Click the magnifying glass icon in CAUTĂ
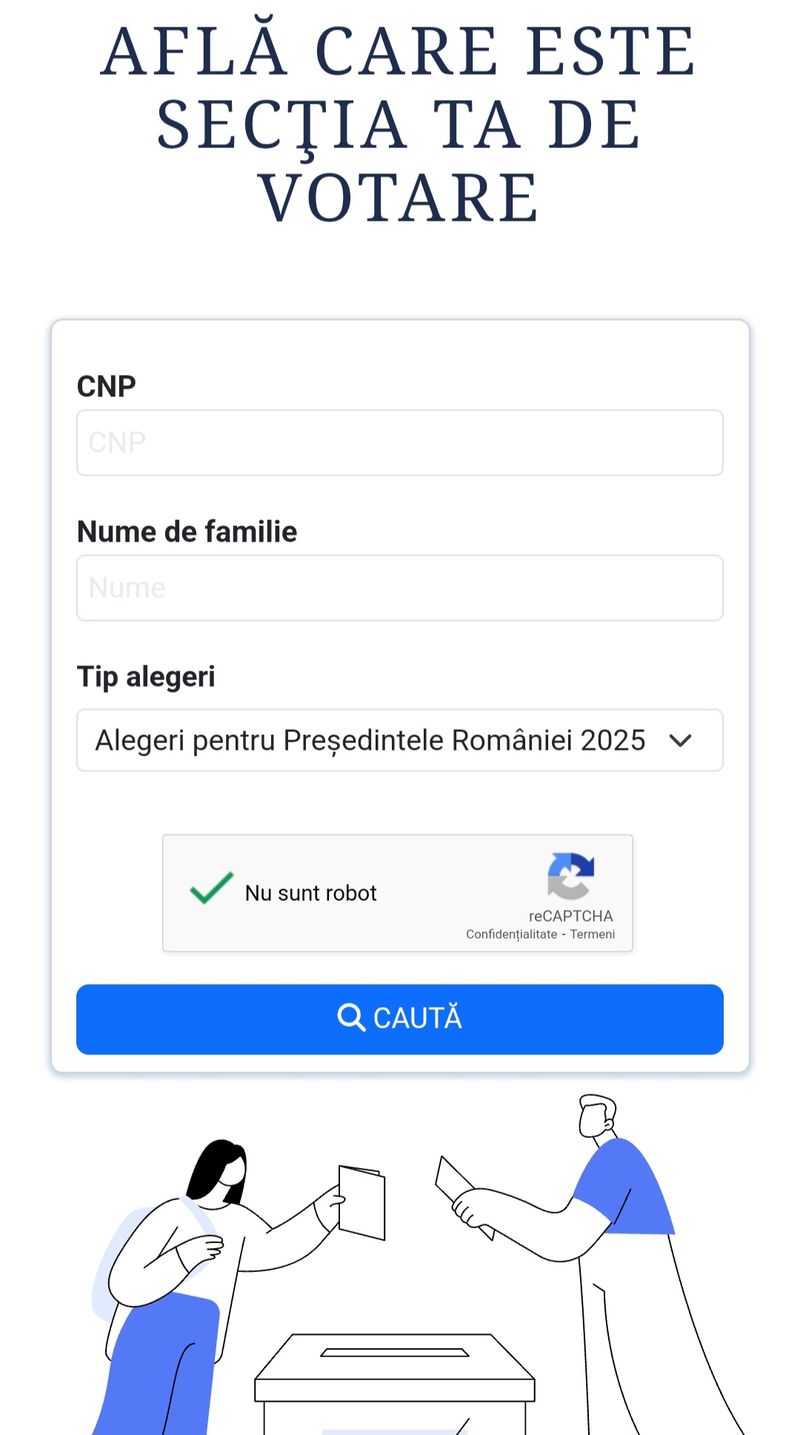 [351, 1018]
